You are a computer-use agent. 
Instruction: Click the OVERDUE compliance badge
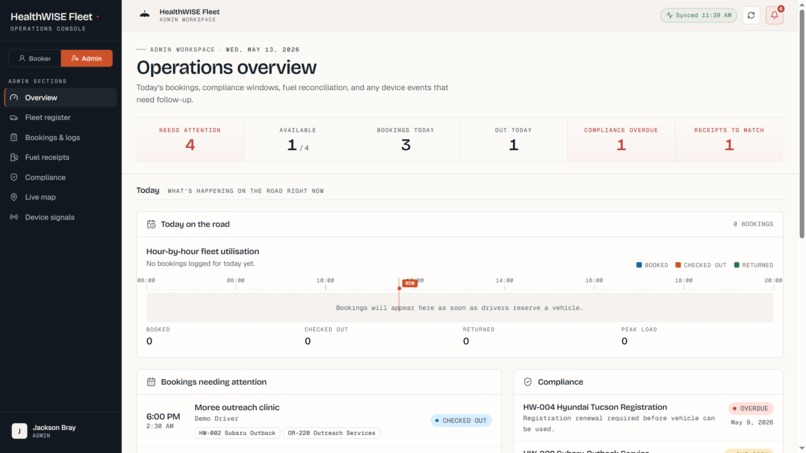(x=750, y=408)
